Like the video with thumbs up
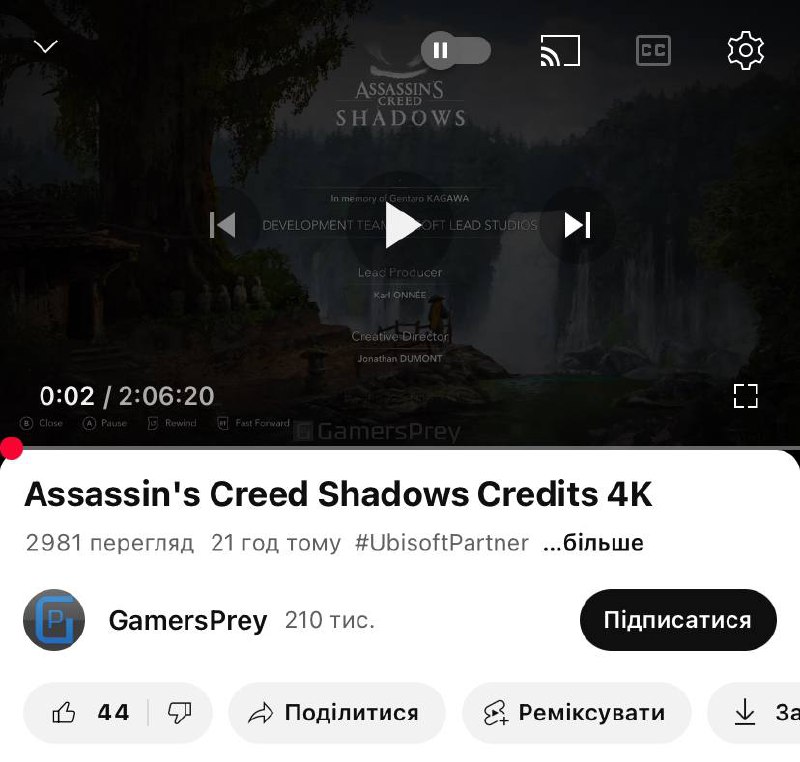This screenshot has height=762, width=800. (x=90, y=713)
